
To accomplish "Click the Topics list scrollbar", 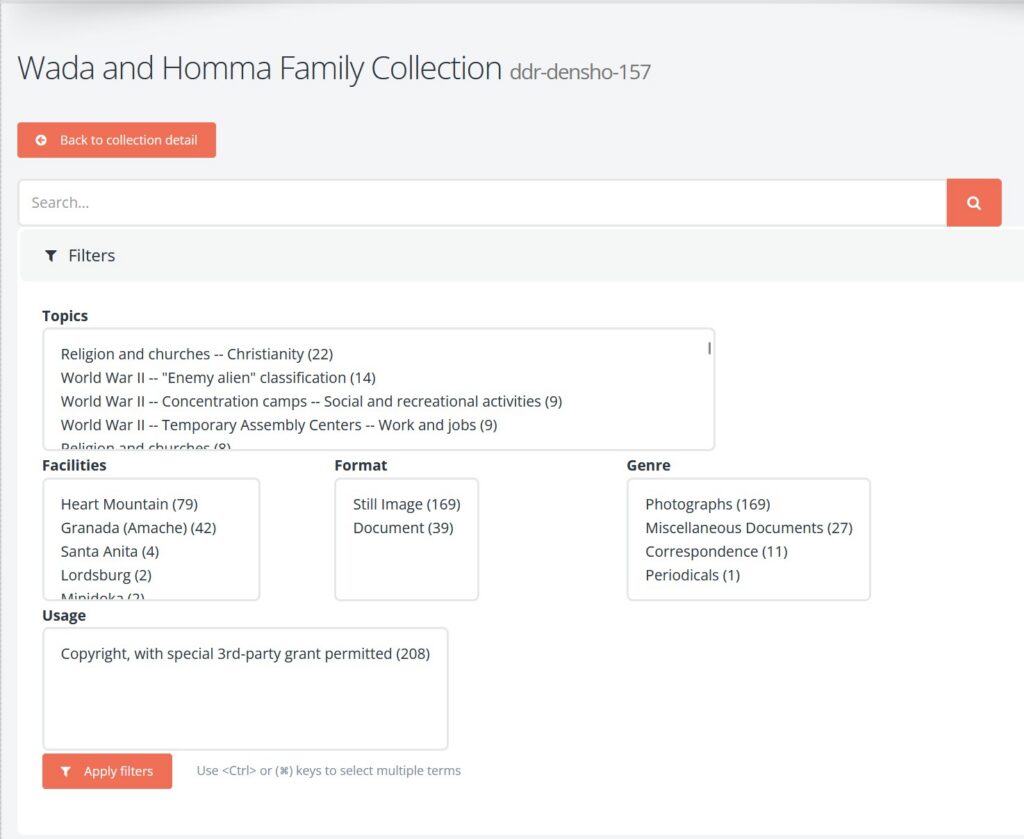I will point(708,349).
